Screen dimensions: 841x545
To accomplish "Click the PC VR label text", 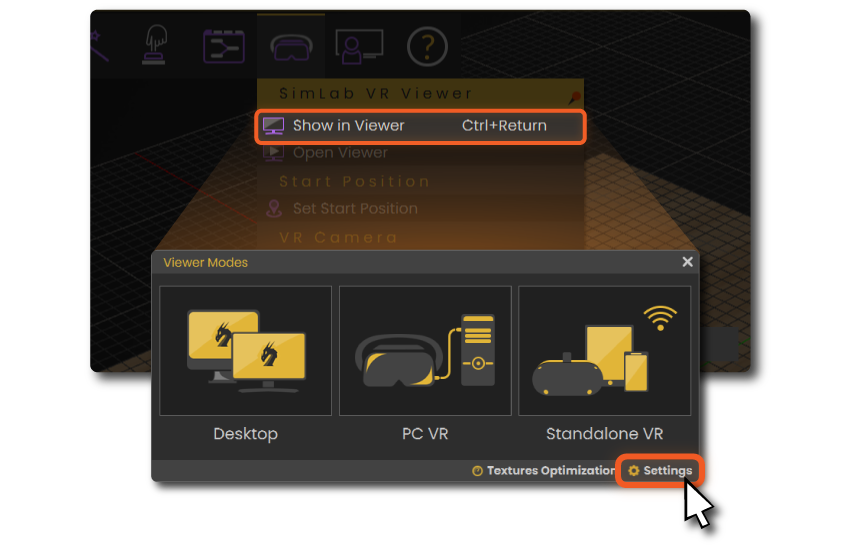I will click(x=425, y=434).
